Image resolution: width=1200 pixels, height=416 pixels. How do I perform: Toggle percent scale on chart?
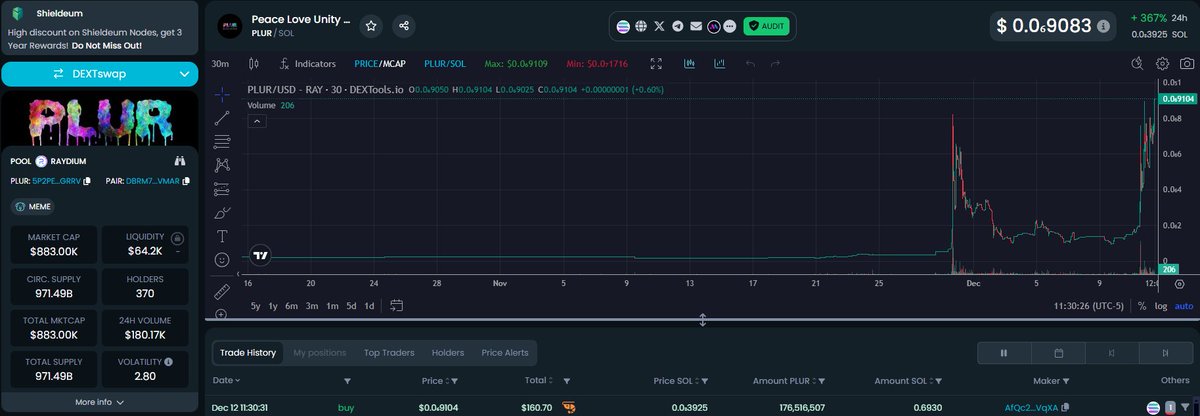click(1142, 306)
